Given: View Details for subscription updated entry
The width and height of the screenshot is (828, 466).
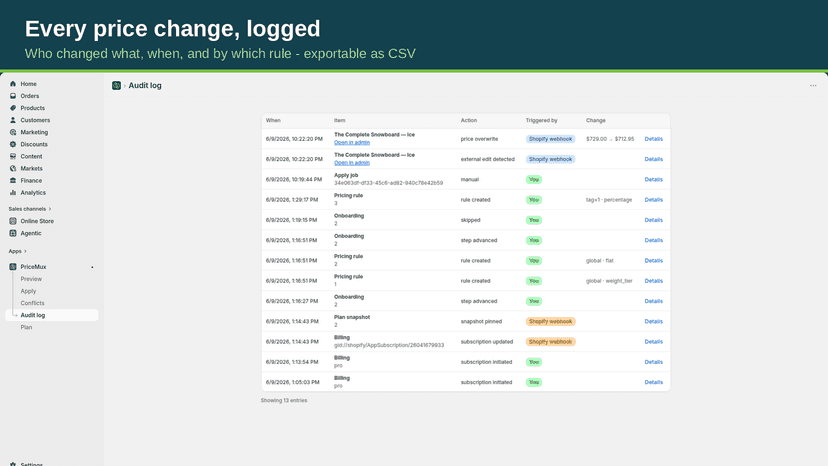Looking at the screenshot, I should [x=653, y=342].
